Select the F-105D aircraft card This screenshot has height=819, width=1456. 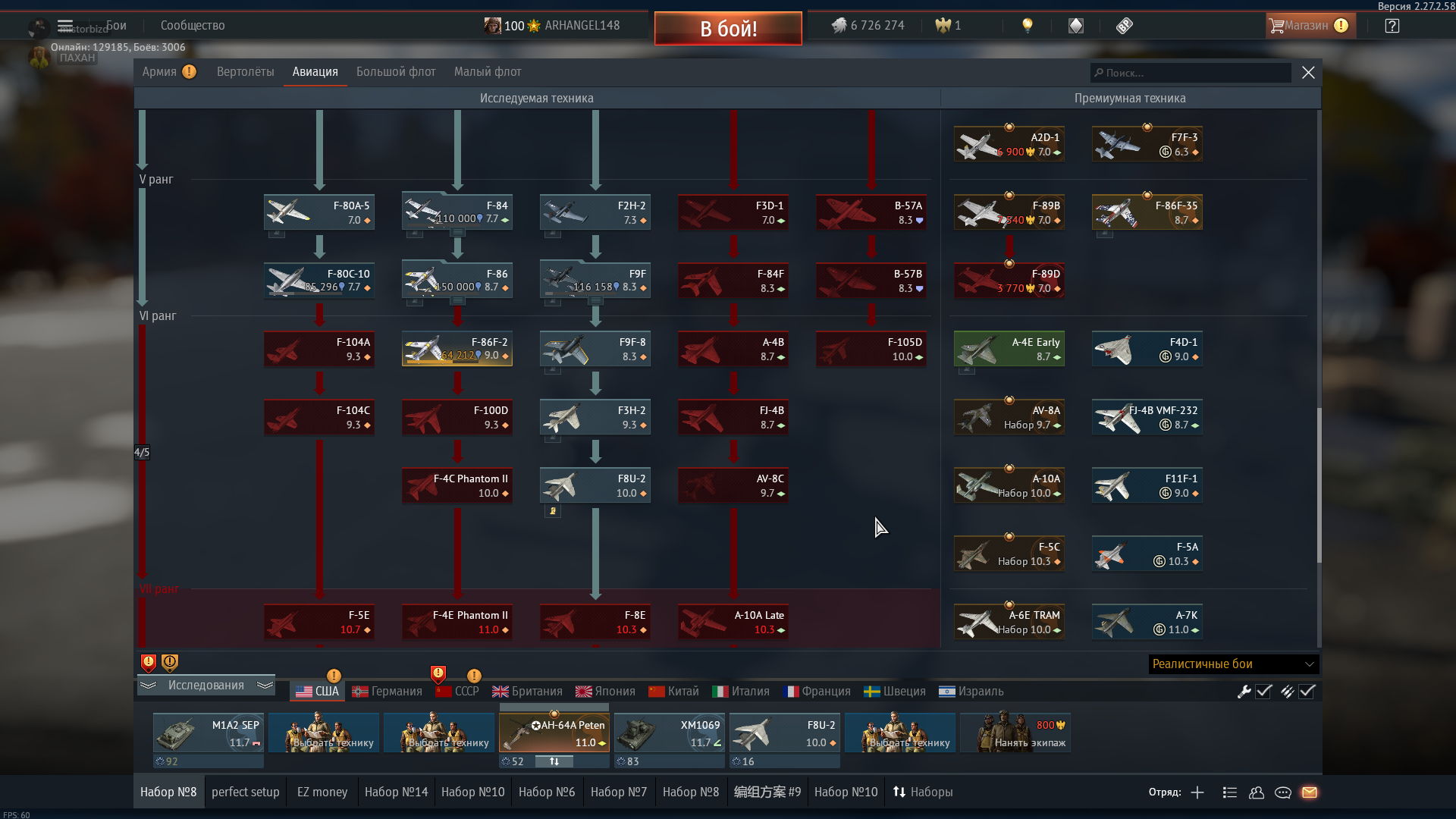(x=871, y=349)
